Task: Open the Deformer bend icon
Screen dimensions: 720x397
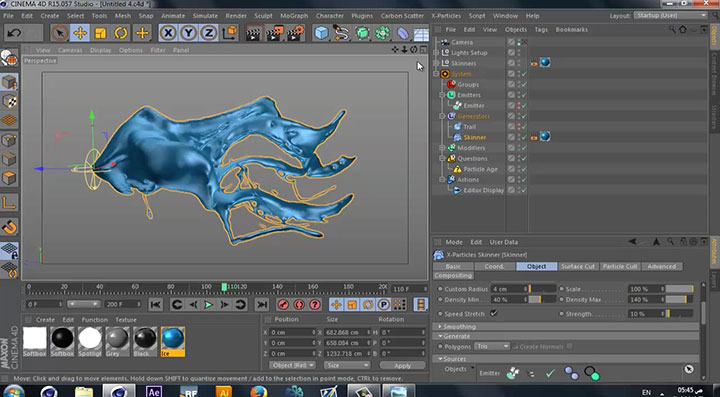Action: (402, 33)
